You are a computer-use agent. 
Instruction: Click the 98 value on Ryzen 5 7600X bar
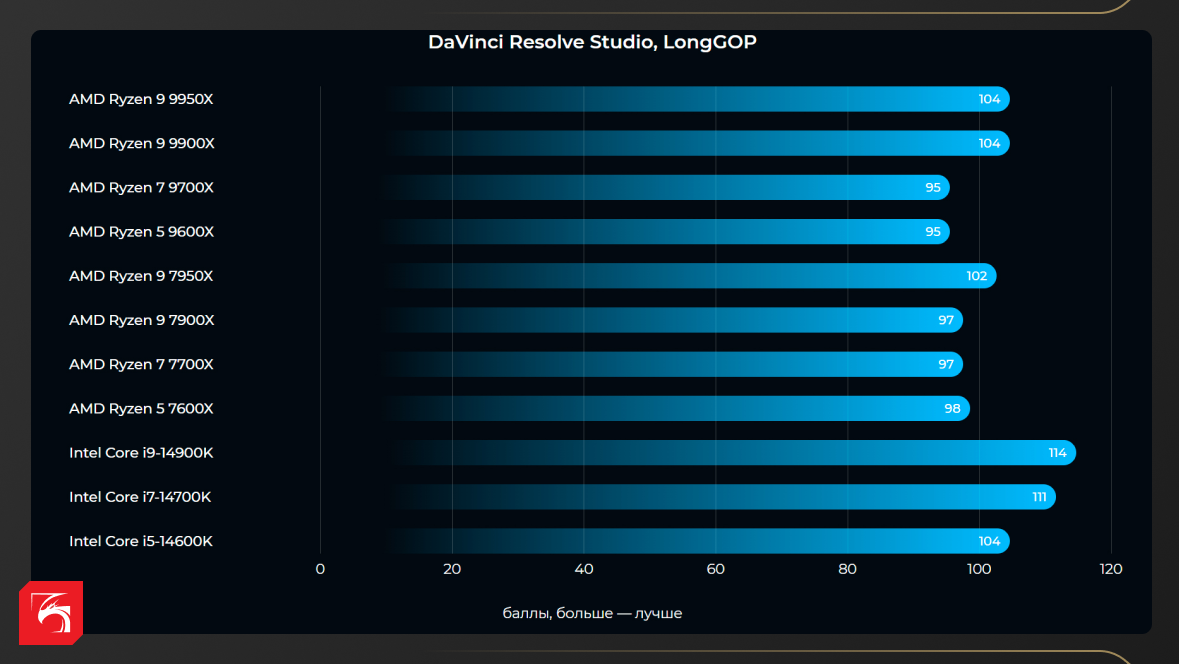953,408
